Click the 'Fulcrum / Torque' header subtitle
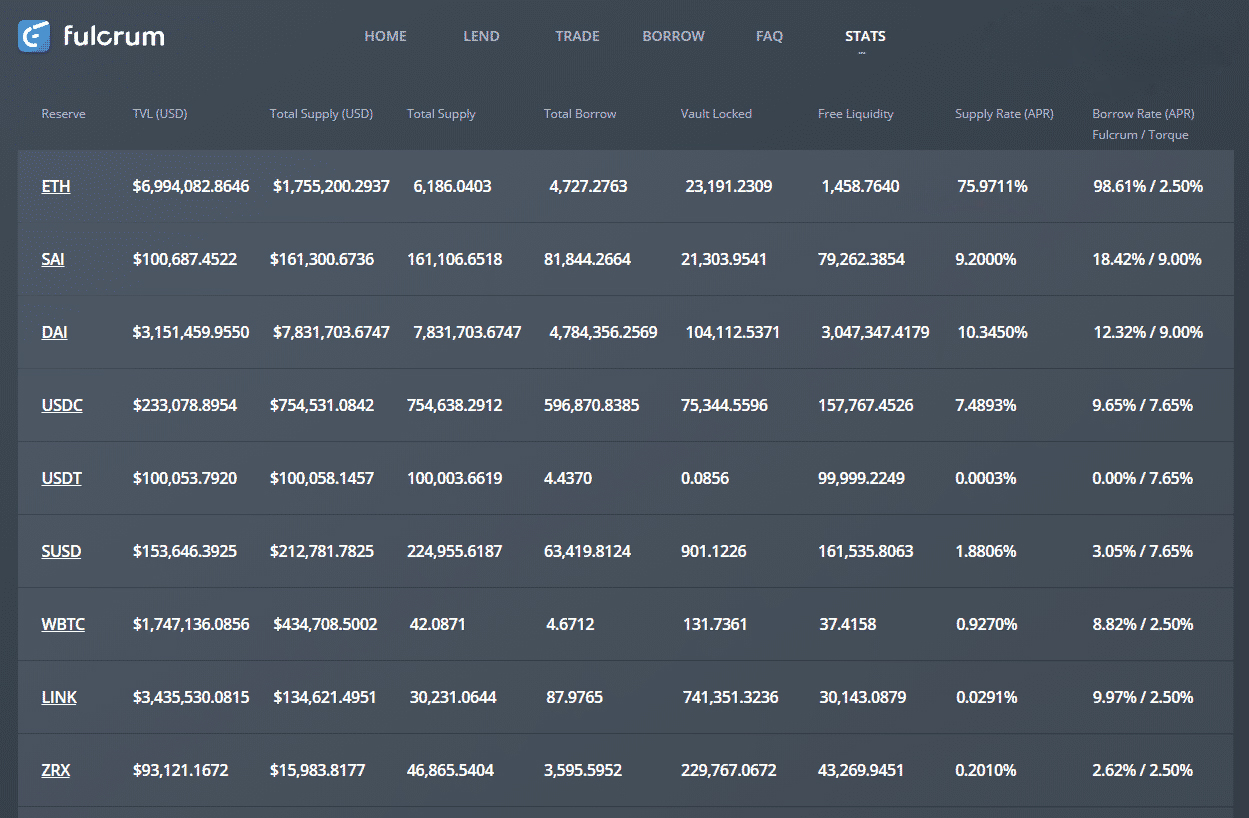 pos(1140,135)
